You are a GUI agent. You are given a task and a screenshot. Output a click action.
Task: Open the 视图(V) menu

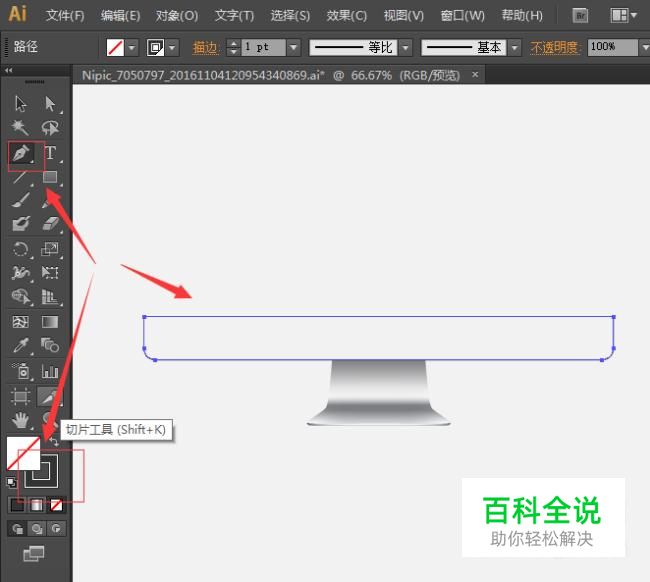click(x=404, y=16)
